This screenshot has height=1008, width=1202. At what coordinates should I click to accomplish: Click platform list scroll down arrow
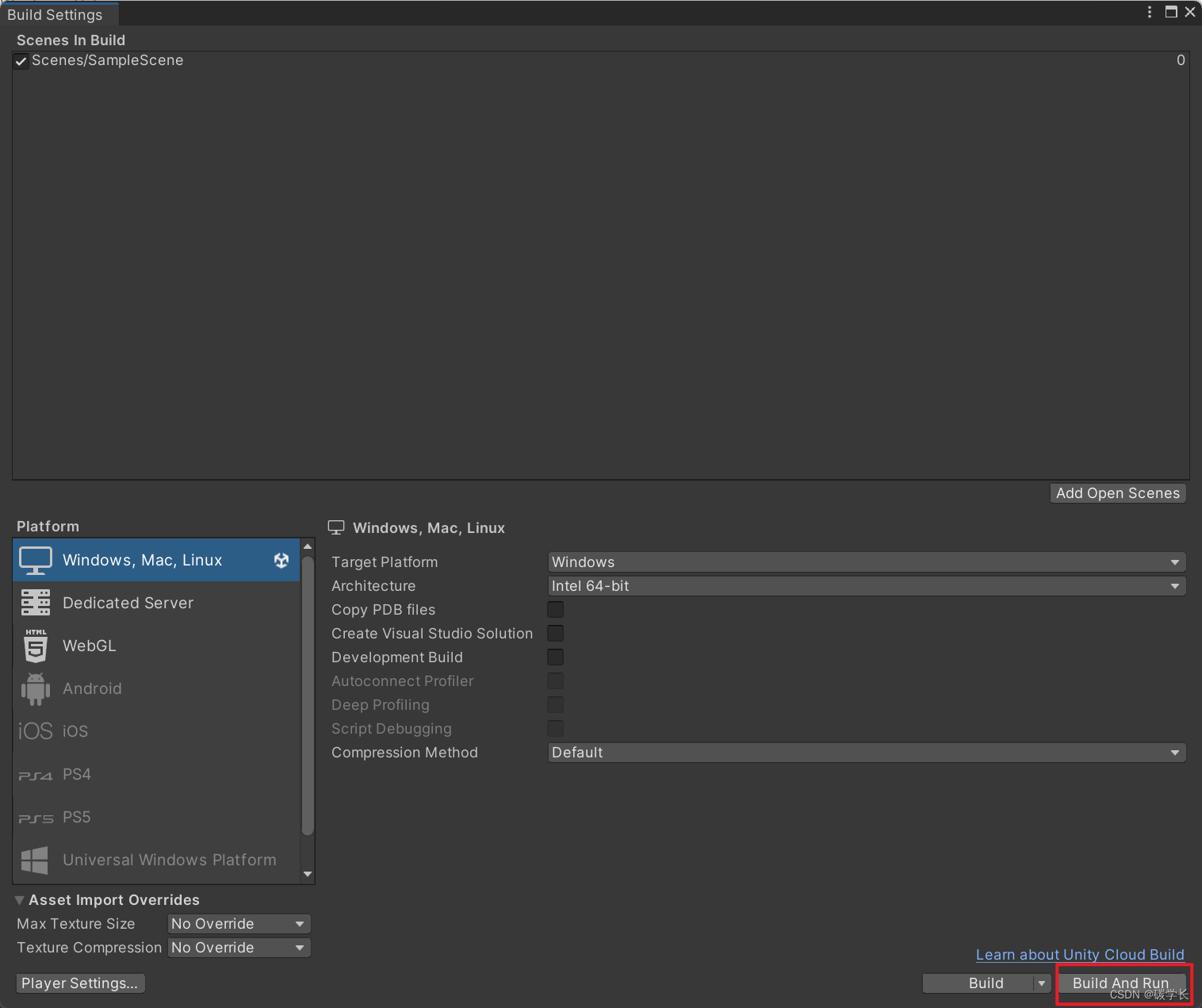pos(308,875)
